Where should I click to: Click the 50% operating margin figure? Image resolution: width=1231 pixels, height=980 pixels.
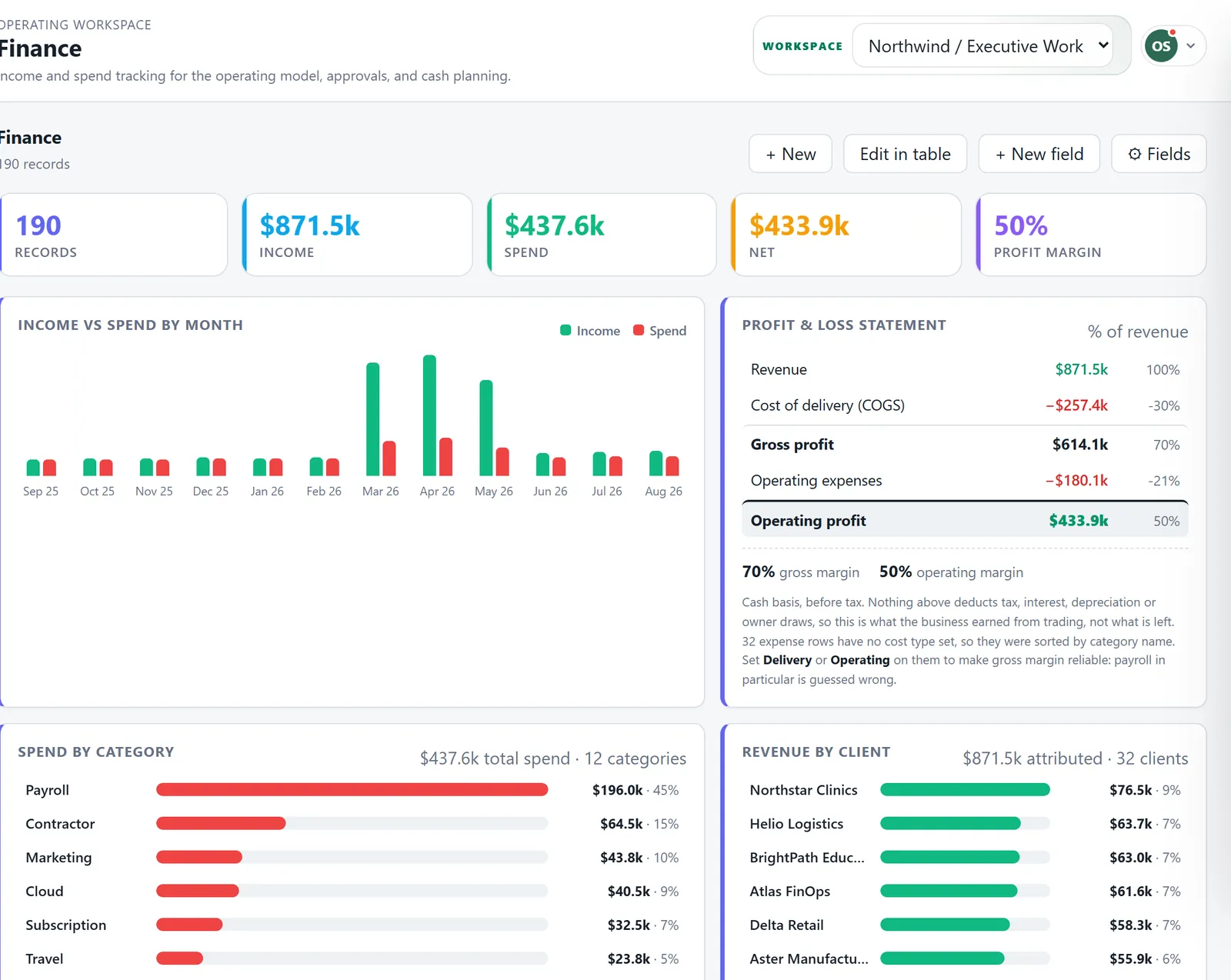coord(896,572)
